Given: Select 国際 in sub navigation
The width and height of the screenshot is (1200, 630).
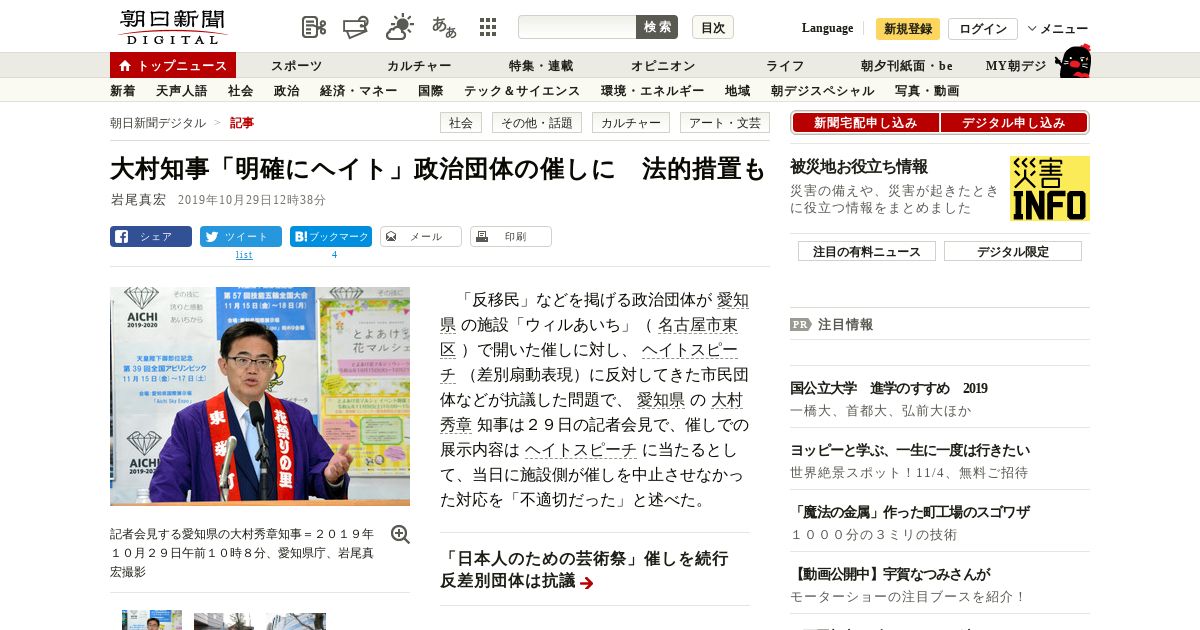Looking at the screenshot, I should 431,91.
